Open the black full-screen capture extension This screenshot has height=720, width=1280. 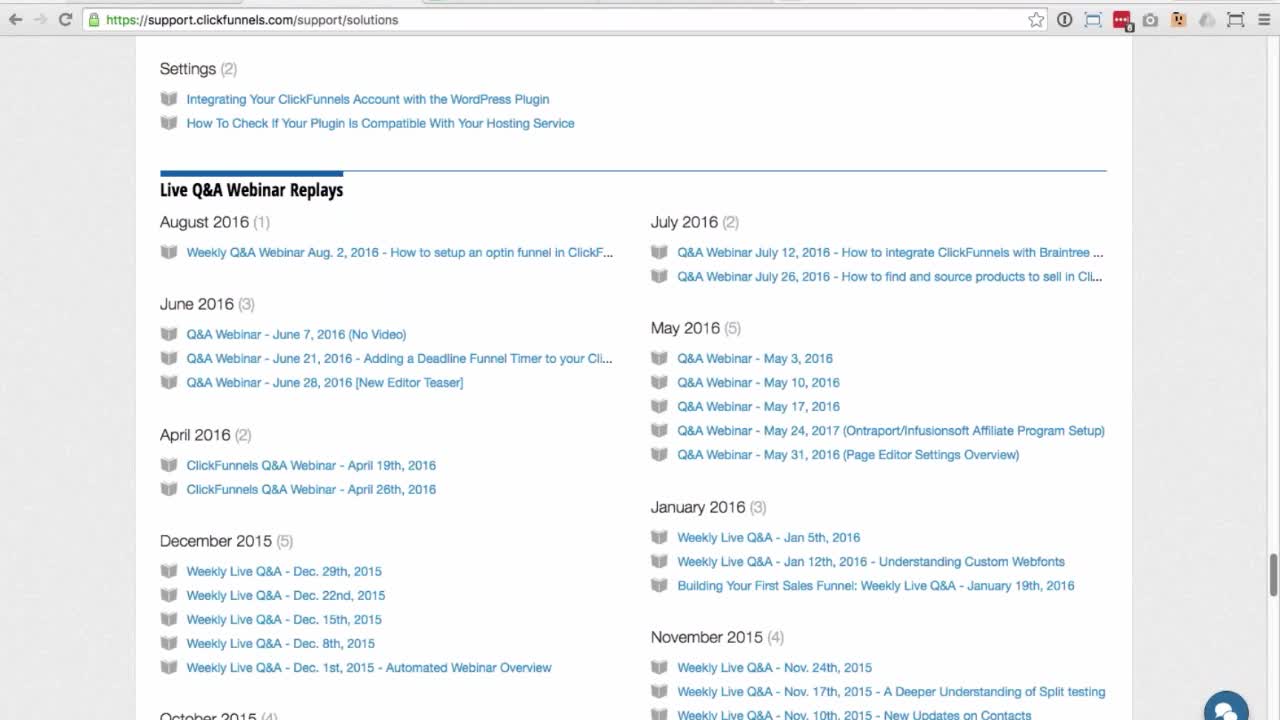(x=1236, y=19)
